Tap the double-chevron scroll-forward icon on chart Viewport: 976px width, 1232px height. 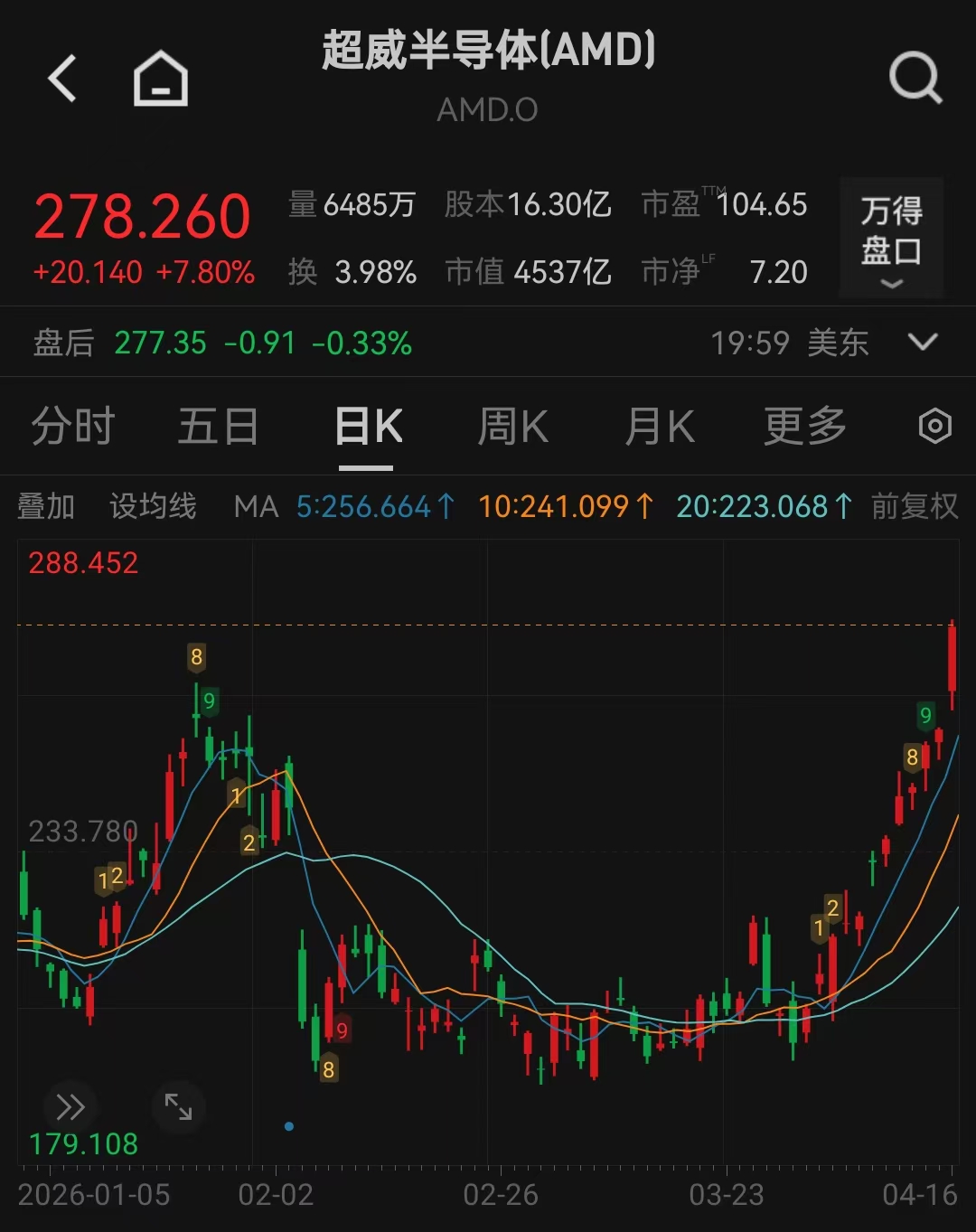pyautogui.click(x=70, y=1106)
